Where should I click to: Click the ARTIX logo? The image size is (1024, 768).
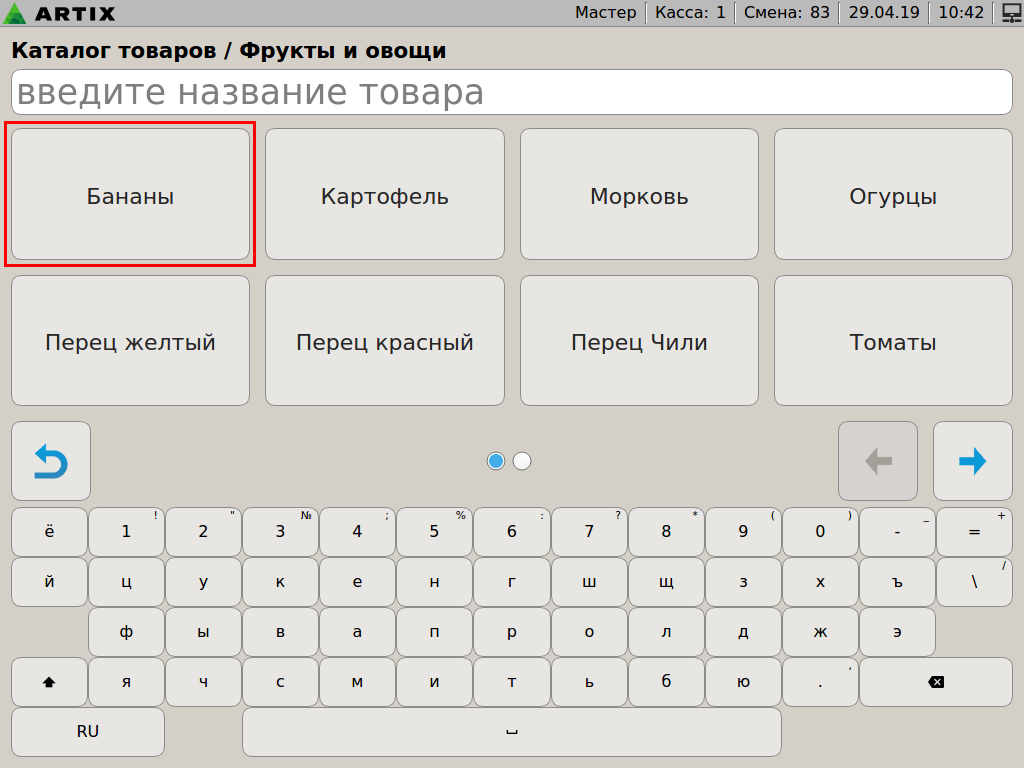[x=60, y=13]
